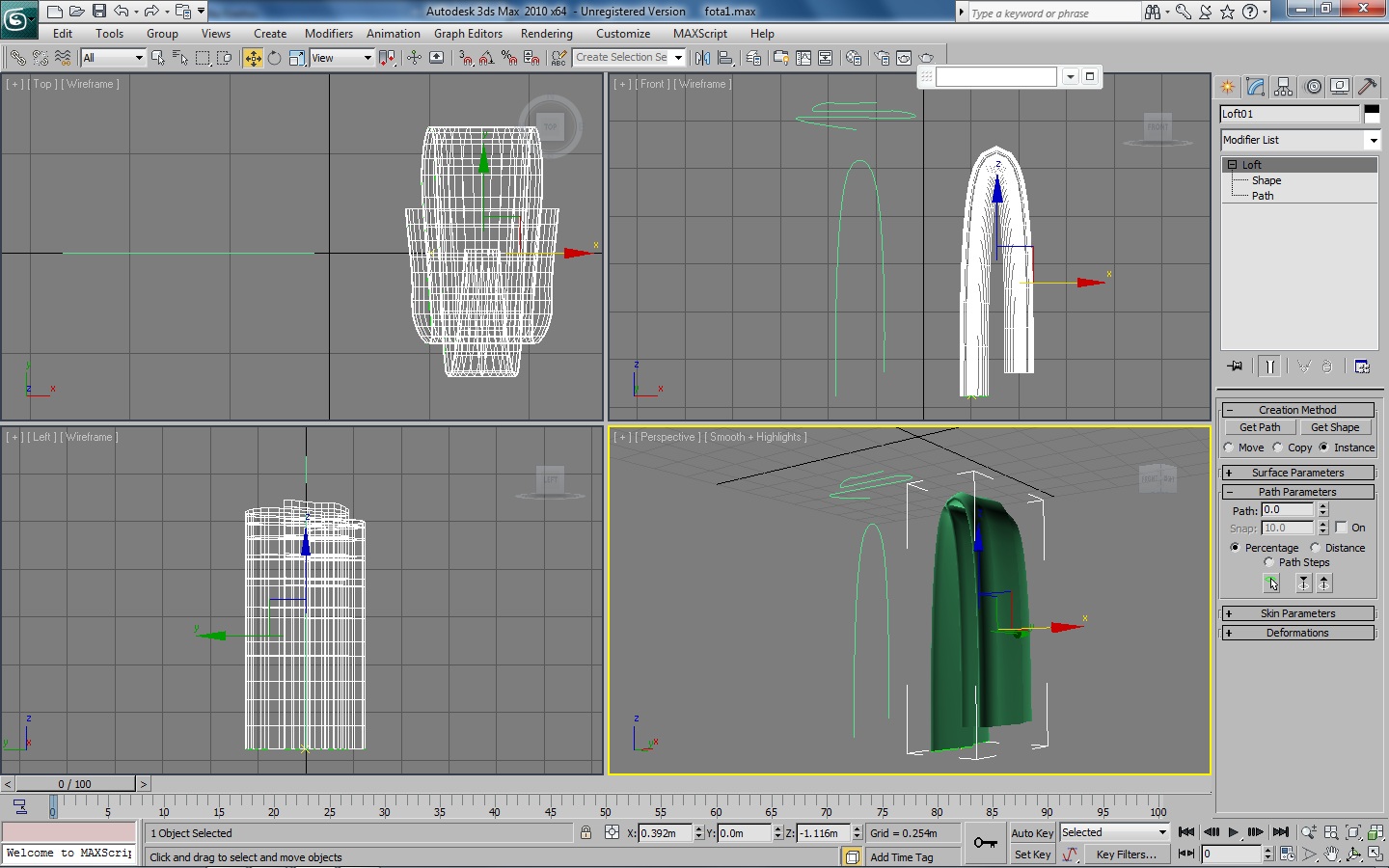Toggle the Auto Key button
Image resolution: width=1389 pixels, height=868 pixels.
[1032, 833]
